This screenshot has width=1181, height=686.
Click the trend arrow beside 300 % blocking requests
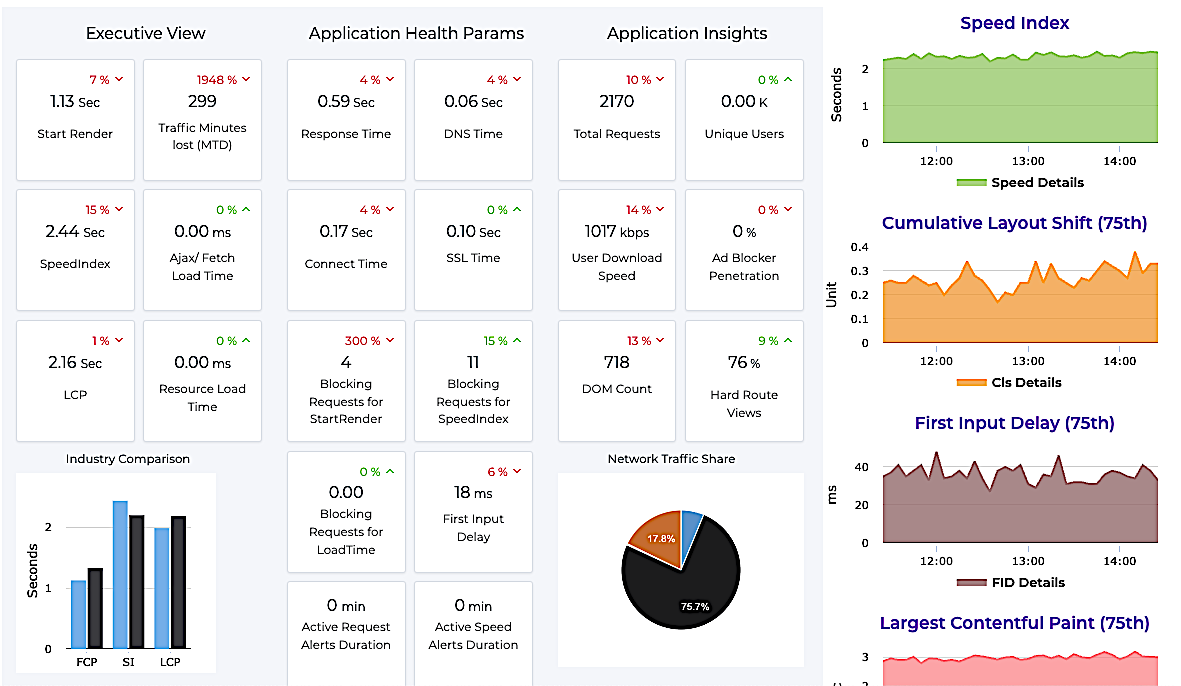pos(390,341)
